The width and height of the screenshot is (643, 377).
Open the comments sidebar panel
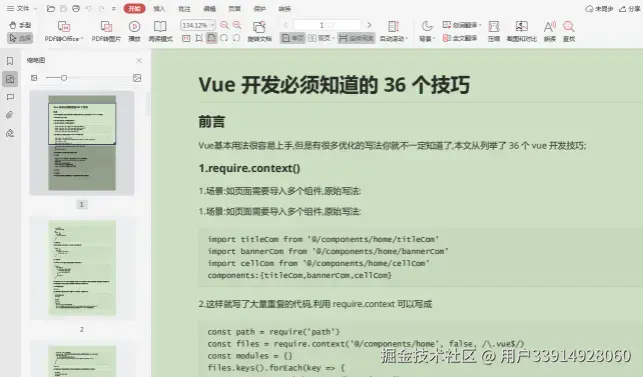[10, 97]
